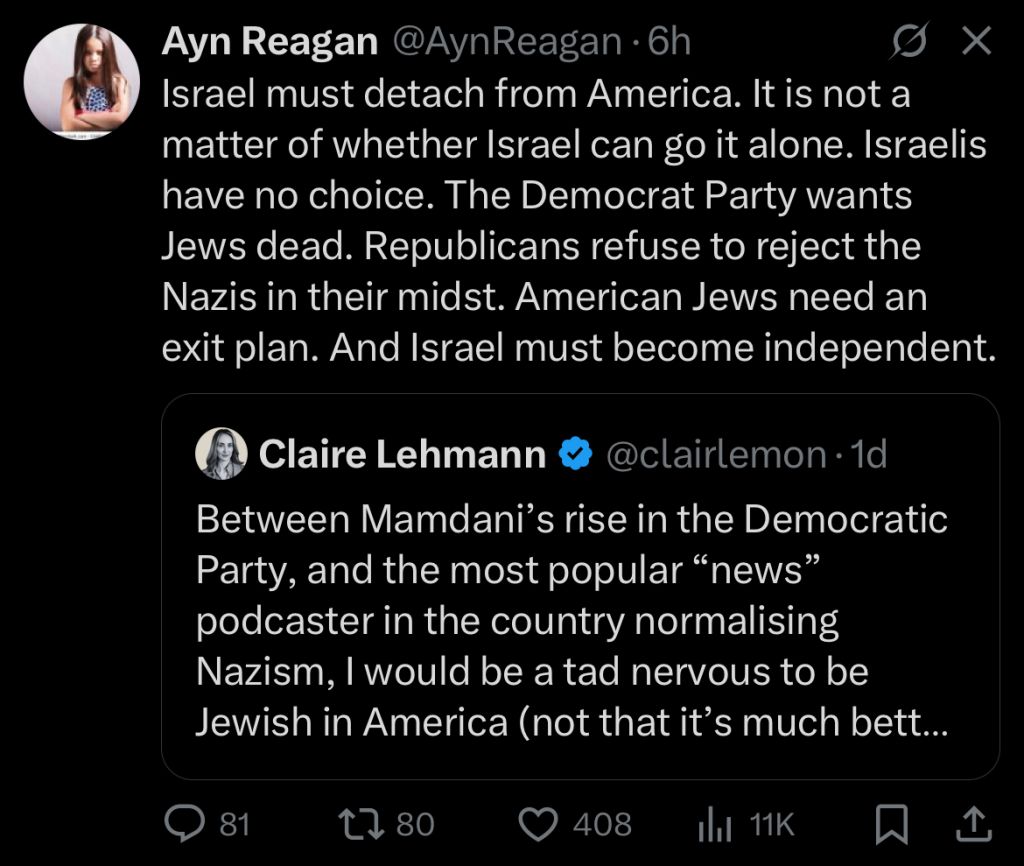
Task: Open view analytics bar chart icon
Action: (x=710, y=823)
